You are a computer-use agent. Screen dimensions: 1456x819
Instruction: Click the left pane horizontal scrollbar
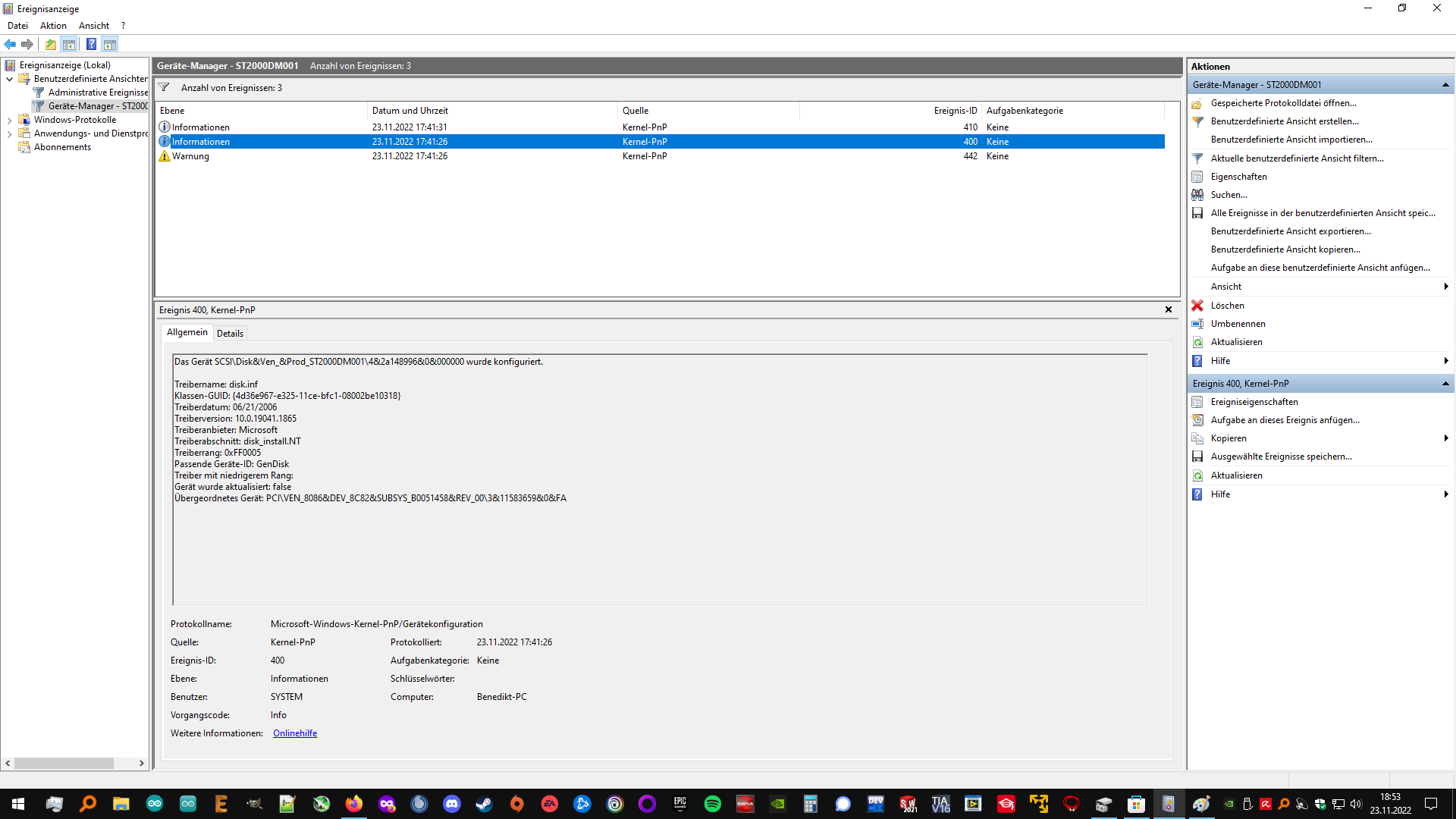tap(64, 764)
